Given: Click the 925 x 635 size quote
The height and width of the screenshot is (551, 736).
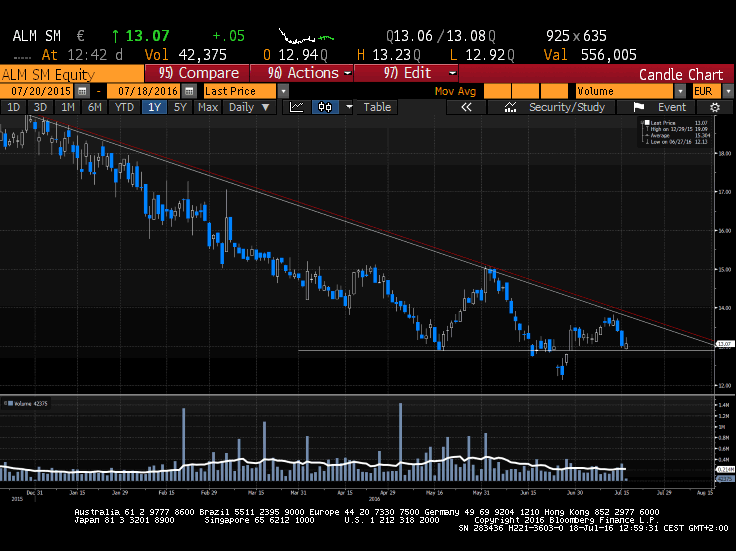Looking at the screenshot, I should coord(576,36).
